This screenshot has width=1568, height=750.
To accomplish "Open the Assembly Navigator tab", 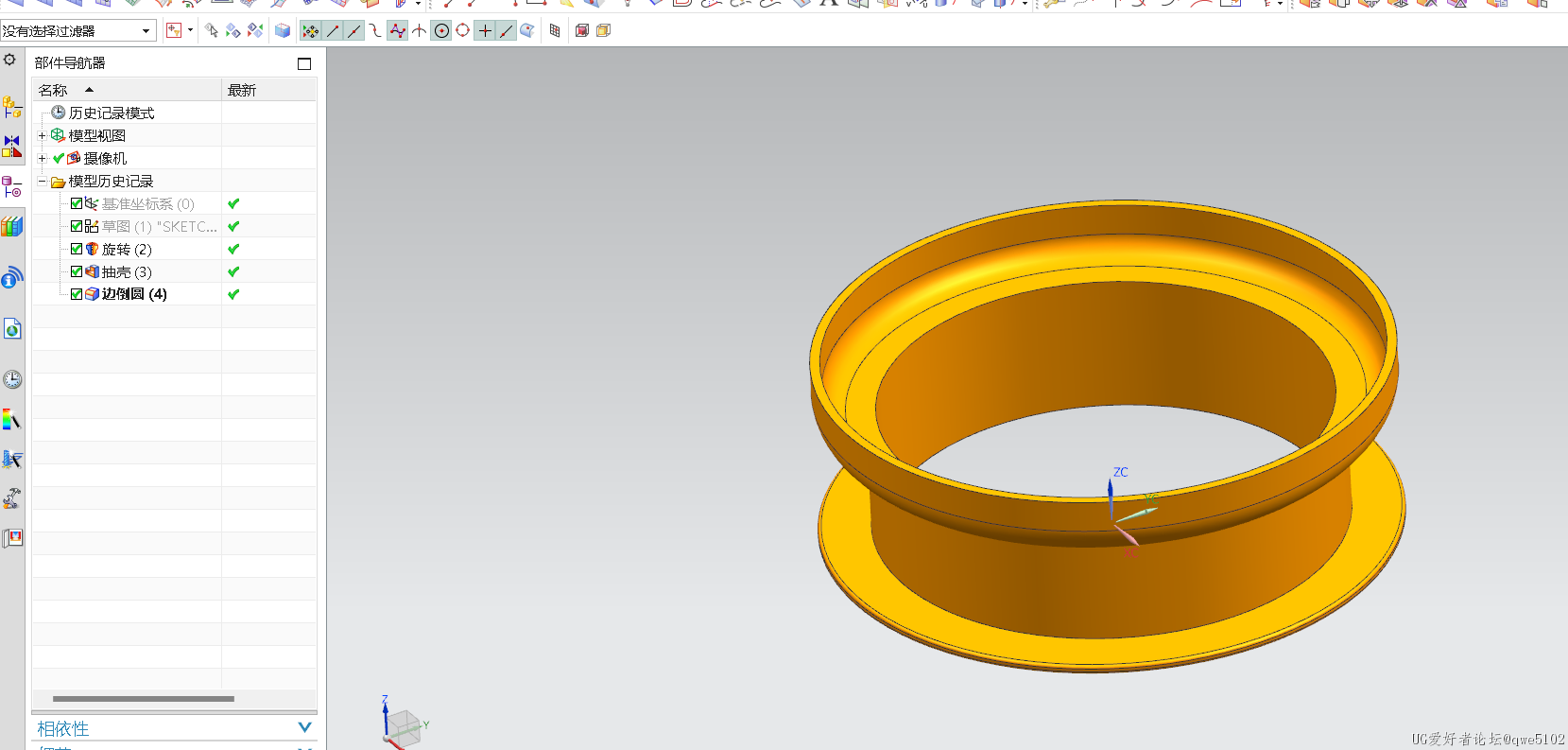I will (x=11, y=107).
